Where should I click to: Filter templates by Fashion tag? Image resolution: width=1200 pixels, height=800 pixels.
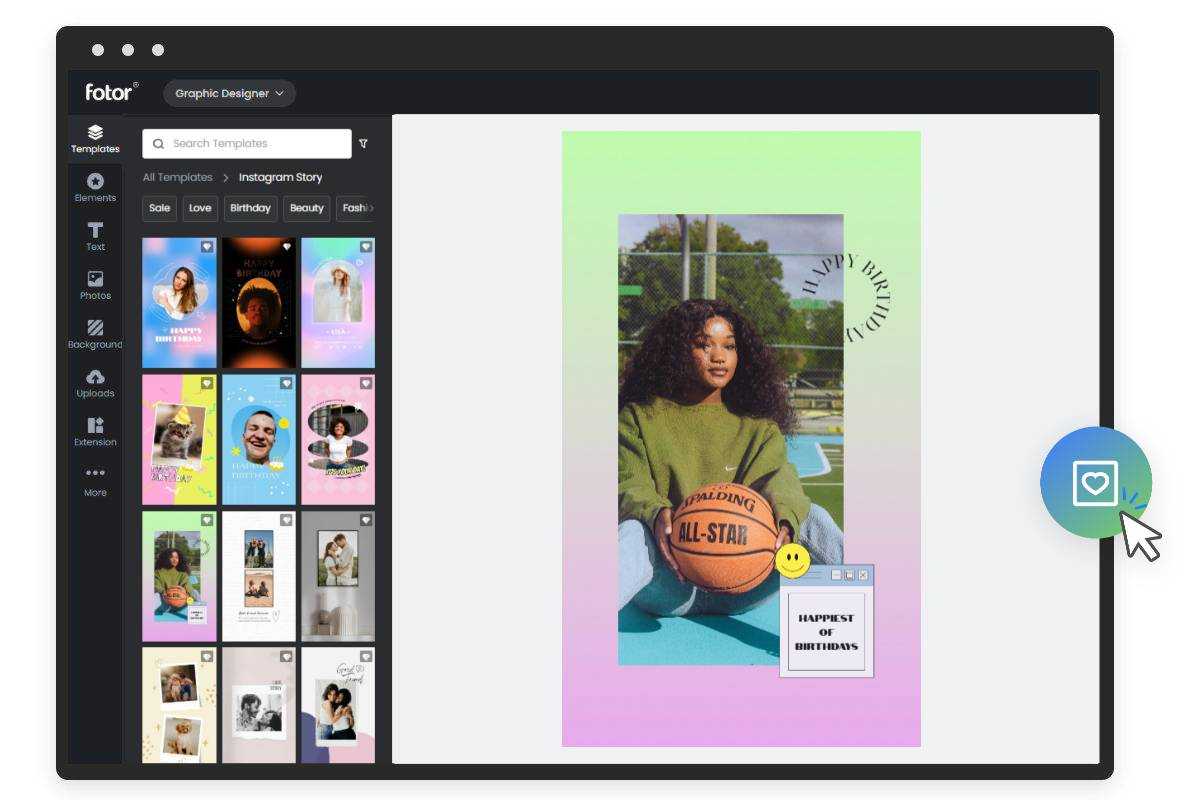pos(356,208)
